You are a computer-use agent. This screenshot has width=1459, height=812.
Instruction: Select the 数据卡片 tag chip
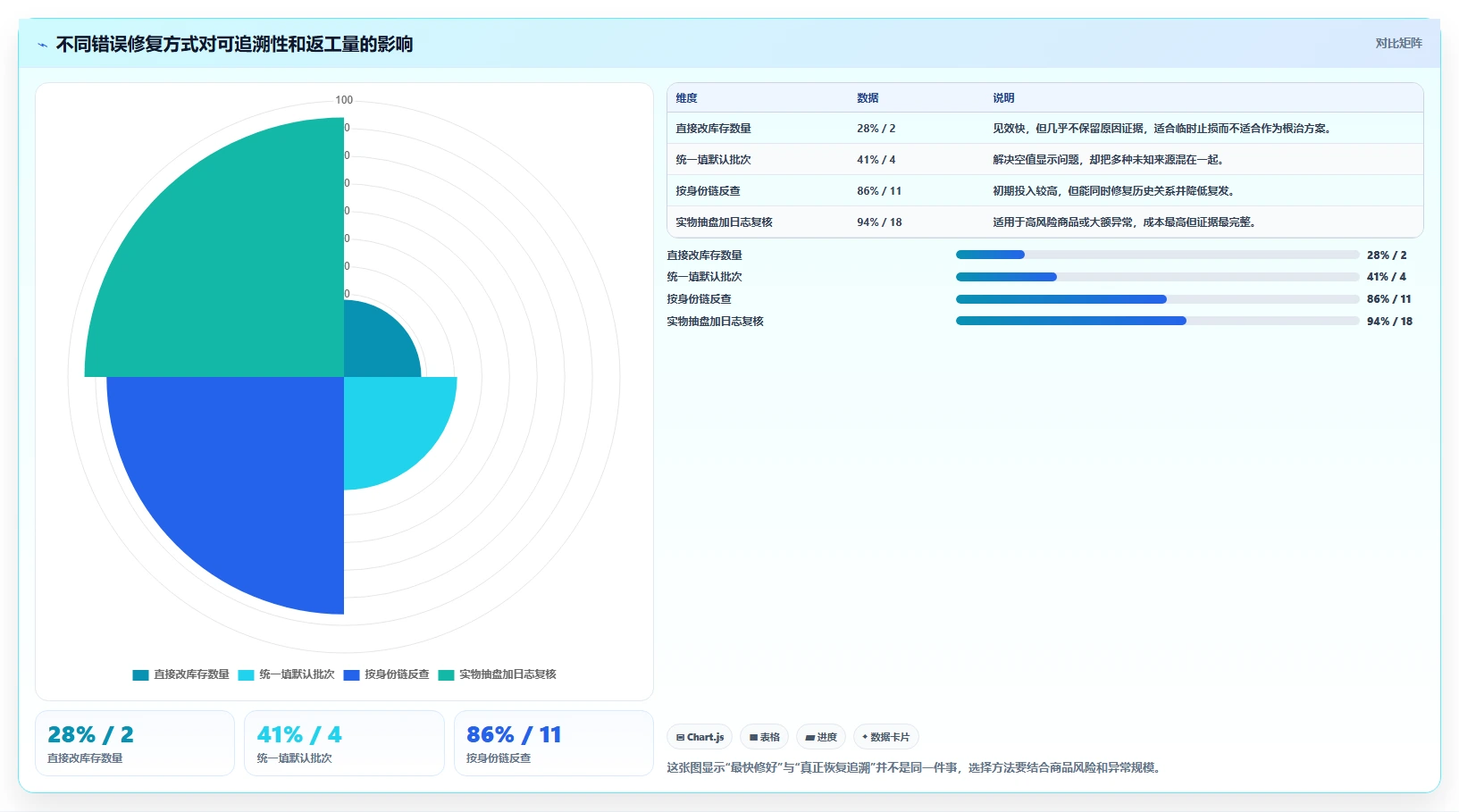point(885,737)
